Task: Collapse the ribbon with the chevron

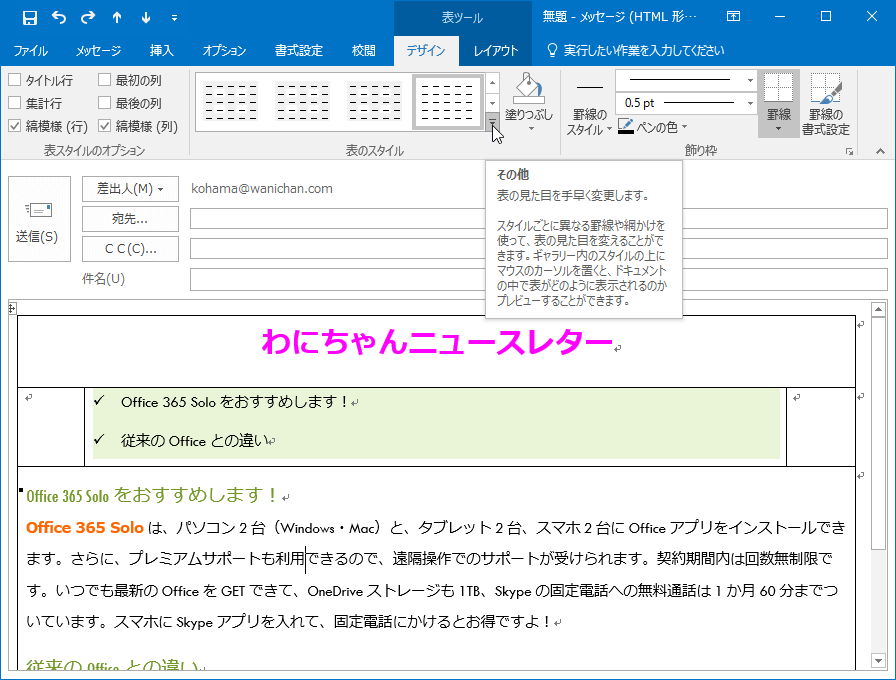Action: pyautogui.click(x=881, y=151)
